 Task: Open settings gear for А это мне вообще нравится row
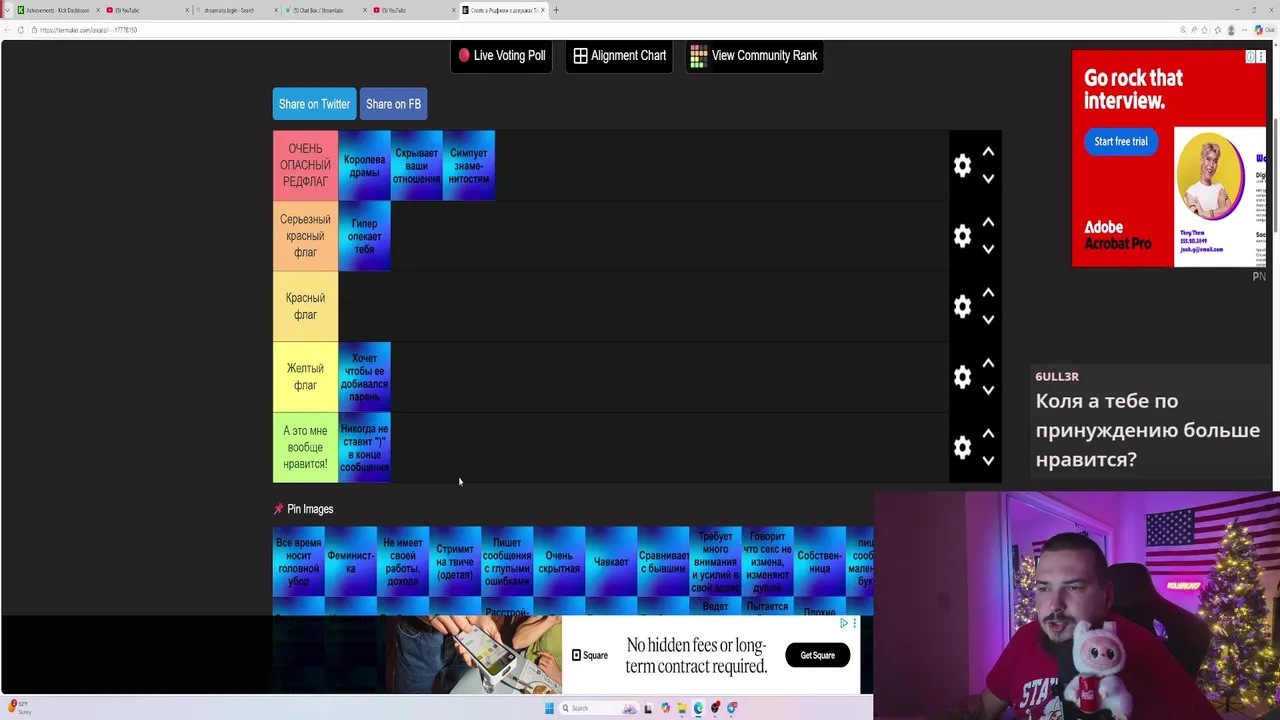pyautogui.click(x=962, y=447)
